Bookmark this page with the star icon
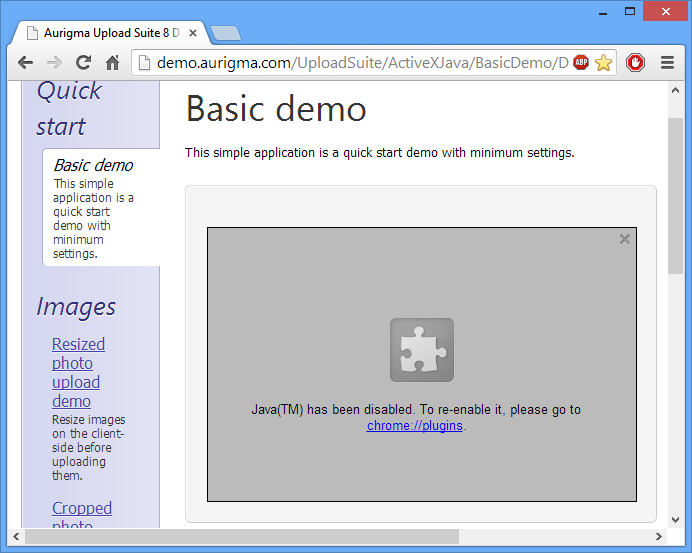 (603, 63)
